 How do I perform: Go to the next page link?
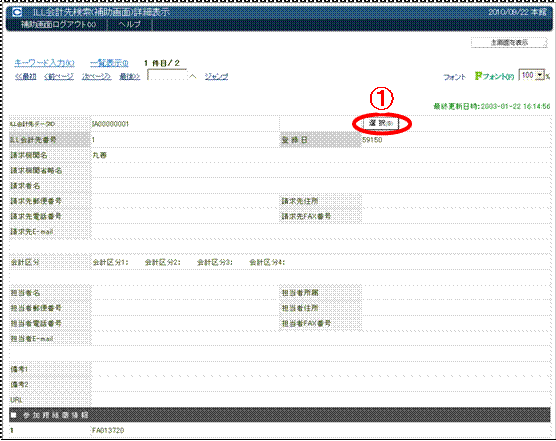(96, 76)
